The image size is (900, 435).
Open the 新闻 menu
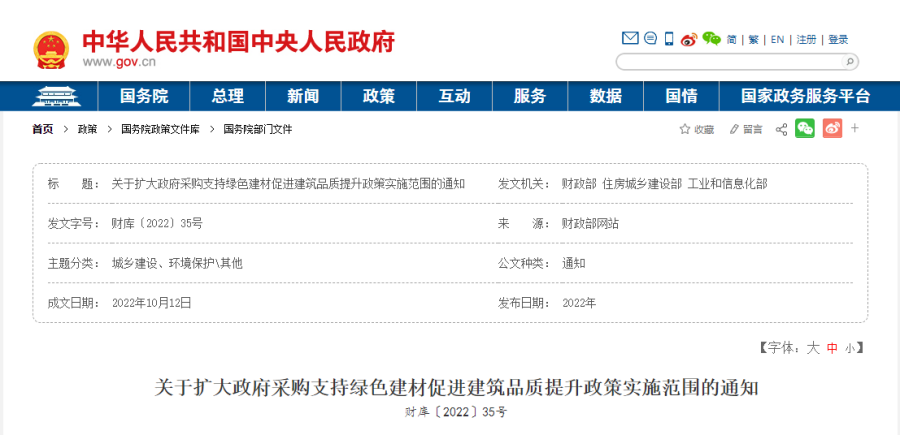303,96
